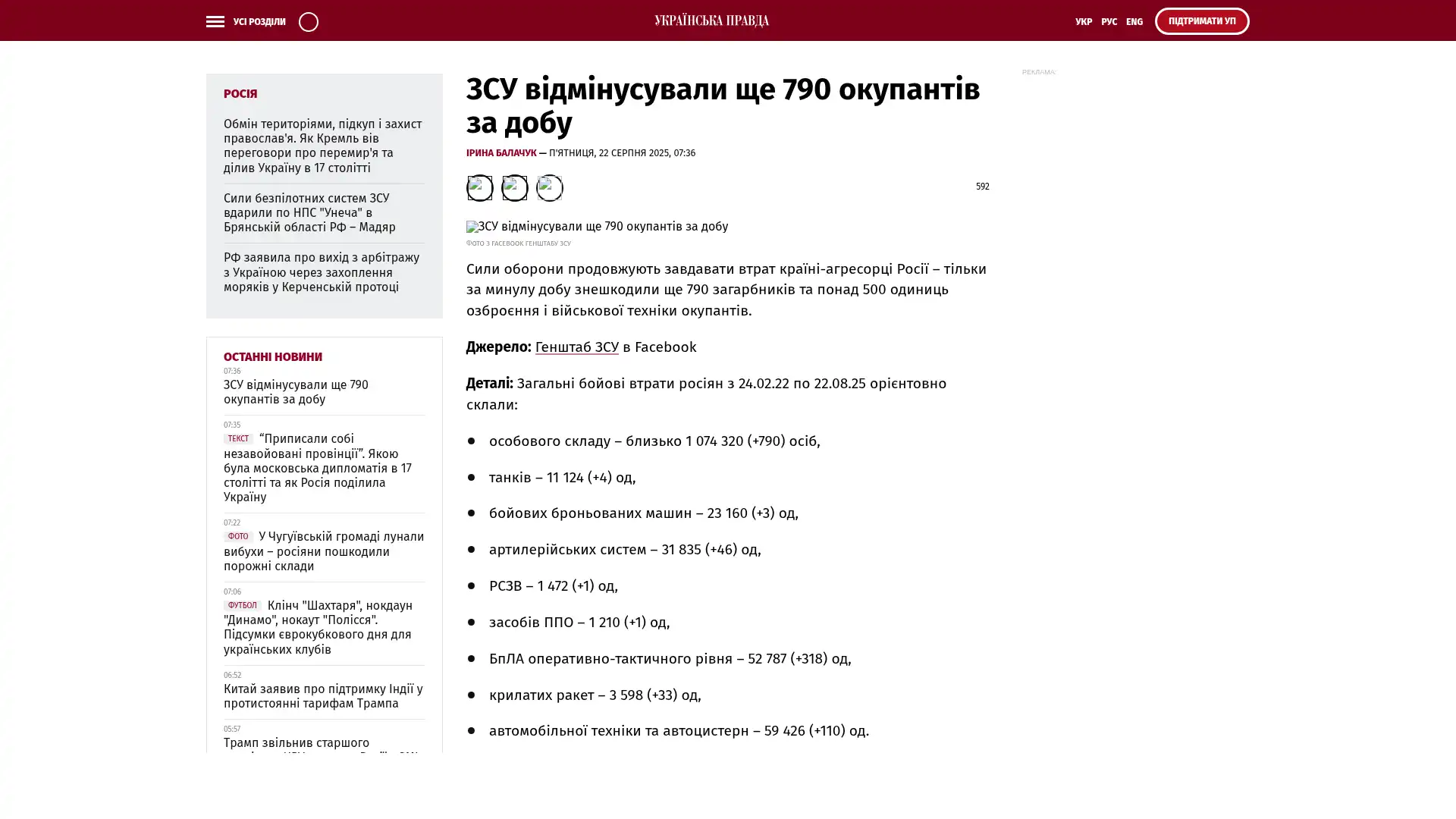Click the Українська правда site logo
Screen dimensions: 1456x819
[x=711, y=20]
